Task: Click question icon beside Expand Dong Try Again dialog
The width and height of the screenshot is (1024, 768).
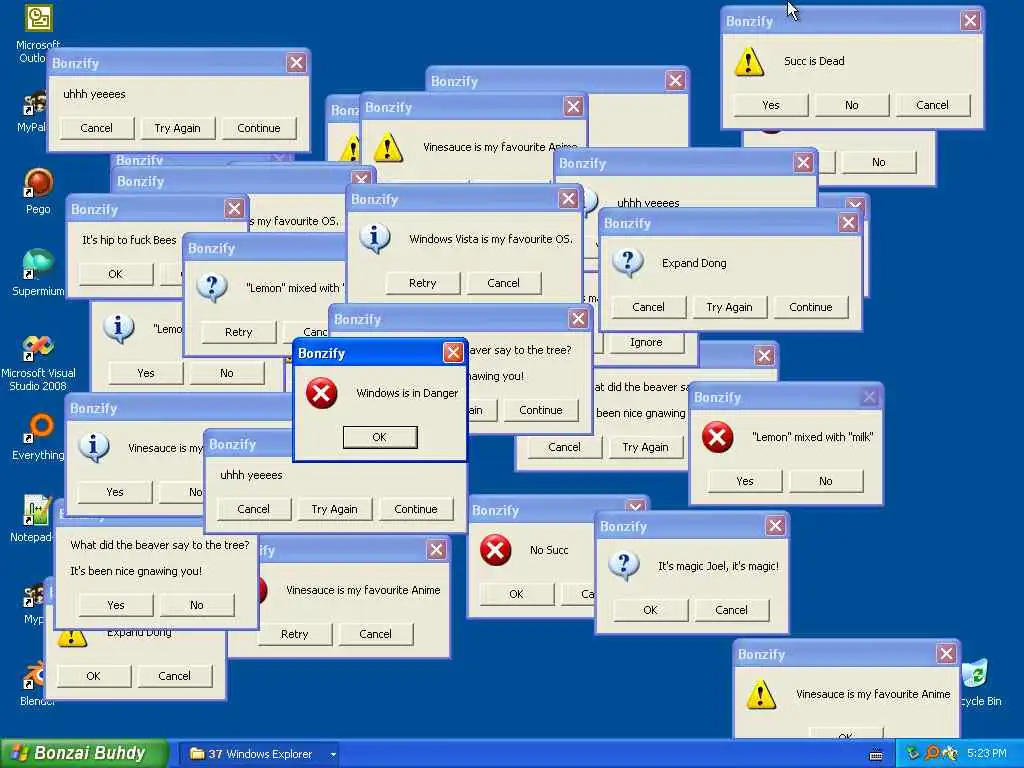Action: [x=628, y=263]
